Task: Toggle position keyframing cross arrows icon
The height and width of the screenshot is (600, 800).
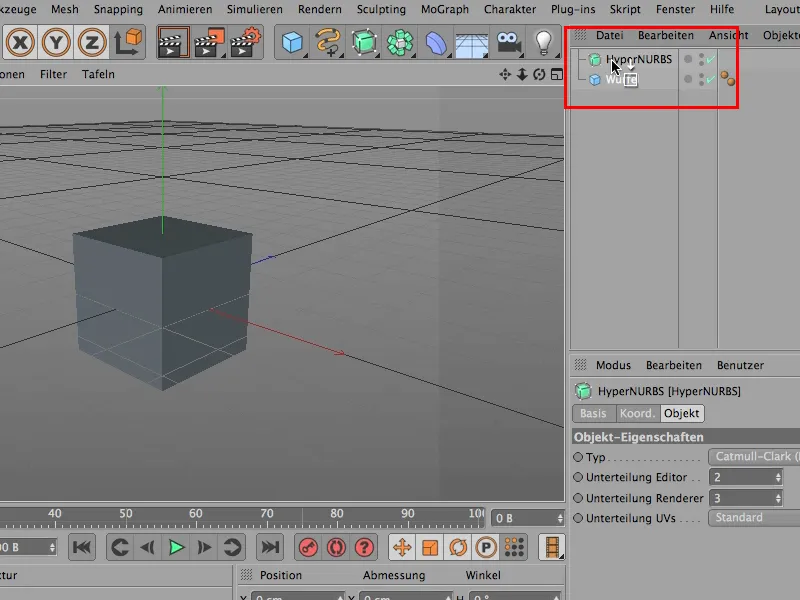Action: pos(402,547)
